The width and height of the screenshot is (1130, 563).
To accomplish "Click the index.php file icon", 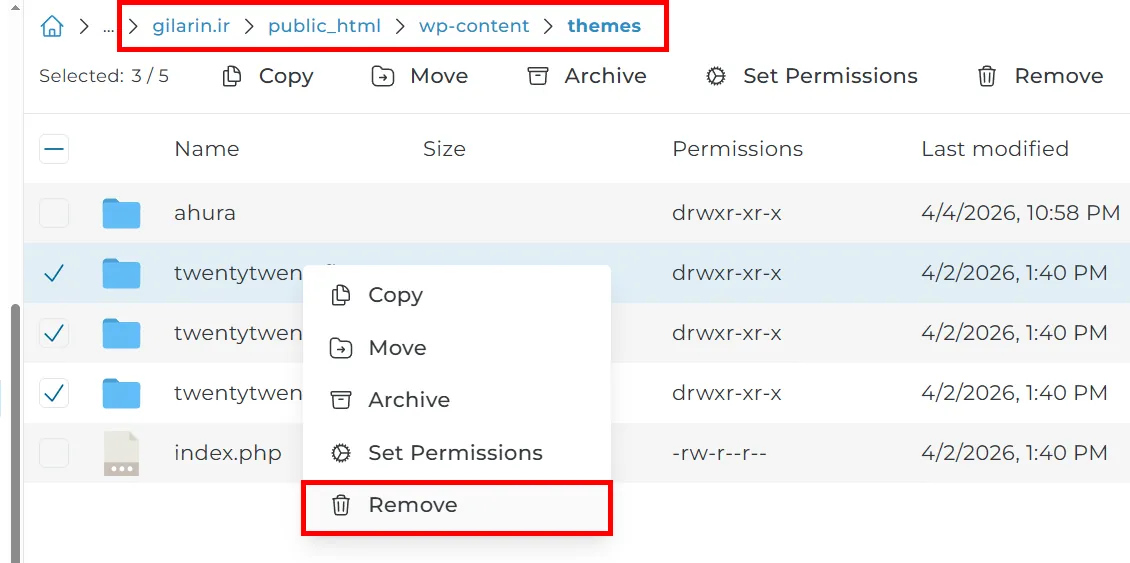I will 121,453.
